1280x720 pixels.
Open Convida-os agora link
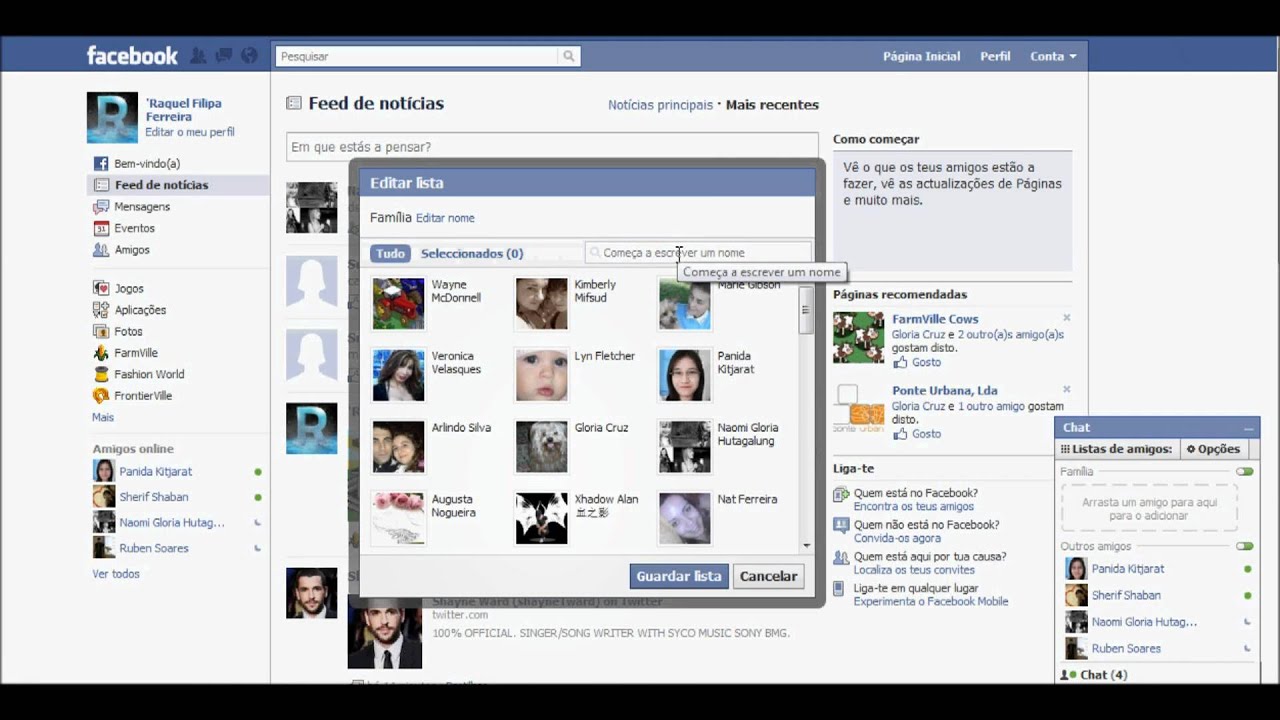pyautogui.click(x=897, y=538)
